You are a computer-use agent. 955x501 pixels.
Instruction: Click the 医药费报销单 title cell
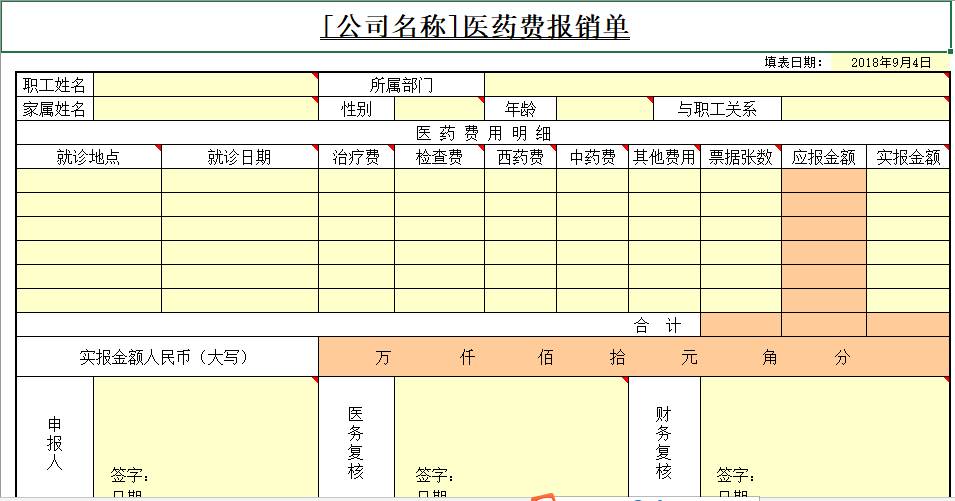[x=475, y=27]
